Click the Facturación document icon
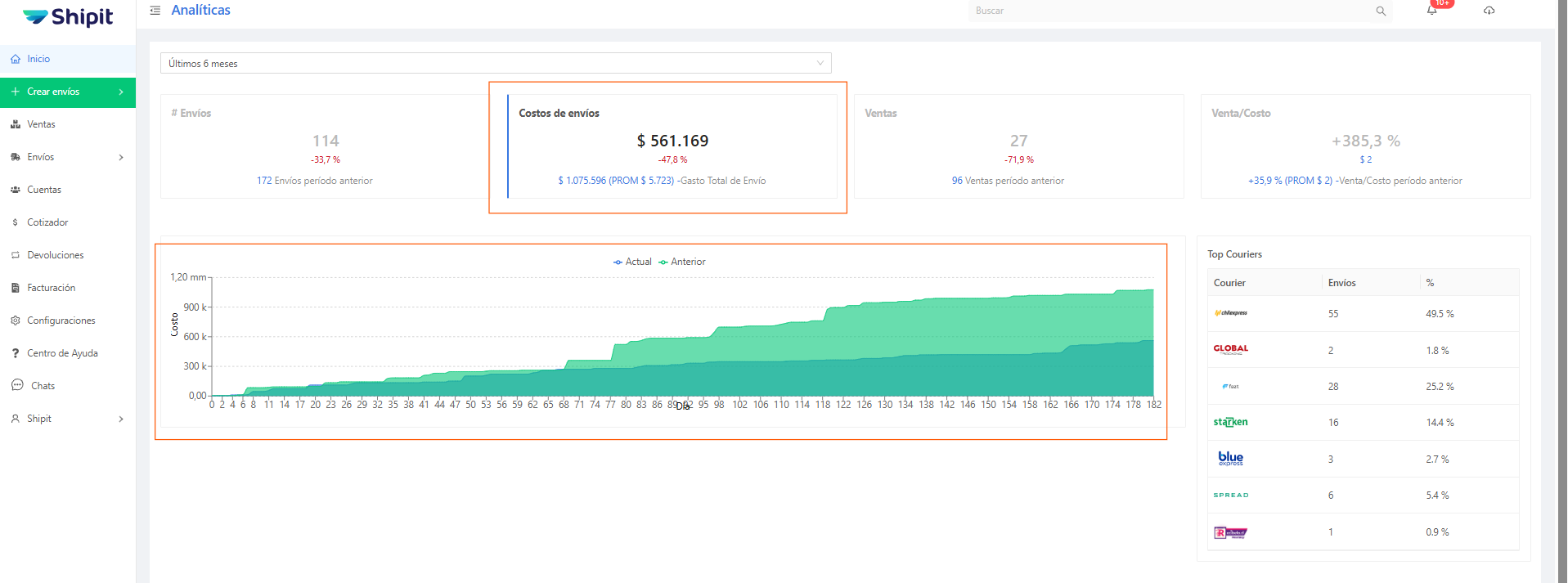Viewport: 1568px width, 583px height. [16, 288]
